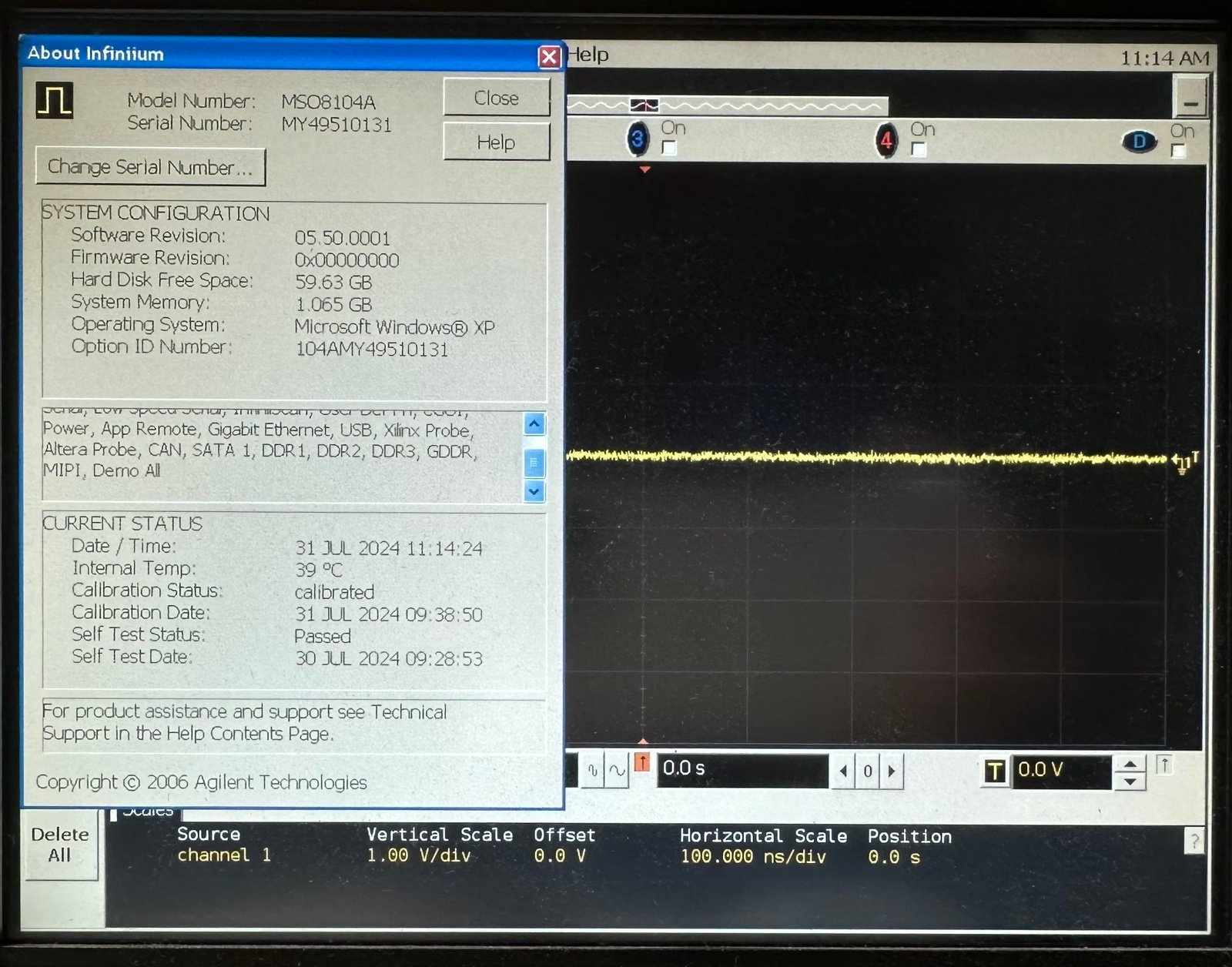Click orange trigger position marker atop graticule
The height and width of the screenshot is (967, 1232).
tap(645, 169)
